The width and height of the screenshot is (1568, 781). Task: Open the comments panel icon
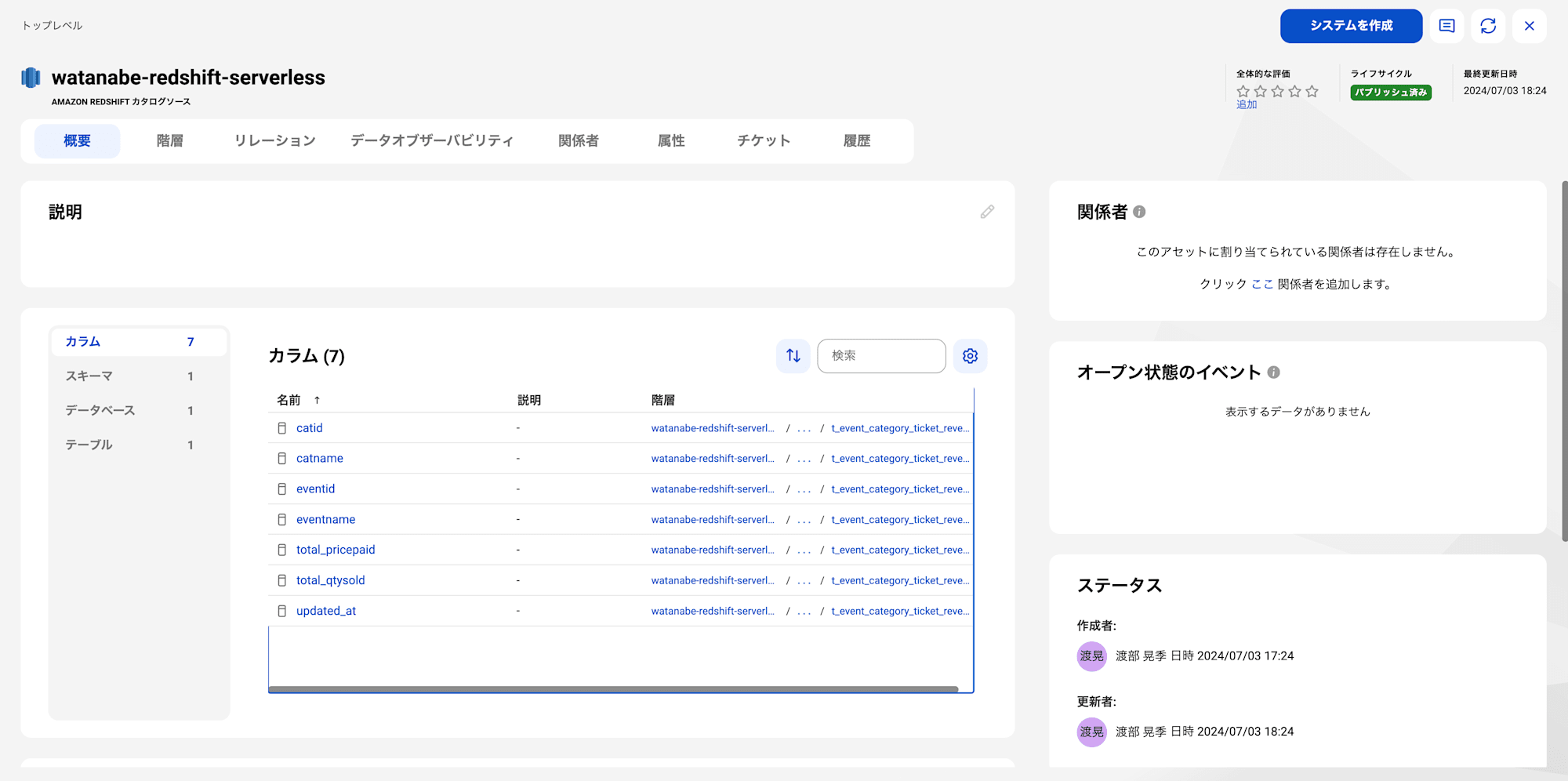pyautogui.click(x=1446, y=26)
